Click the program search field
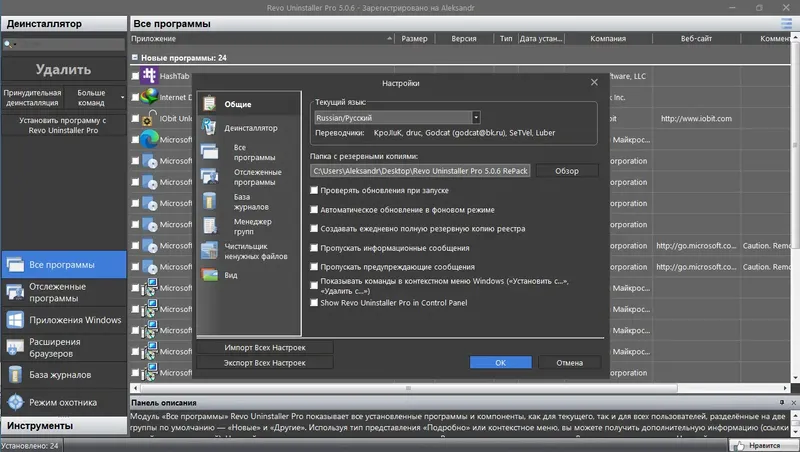 point(64,44)
